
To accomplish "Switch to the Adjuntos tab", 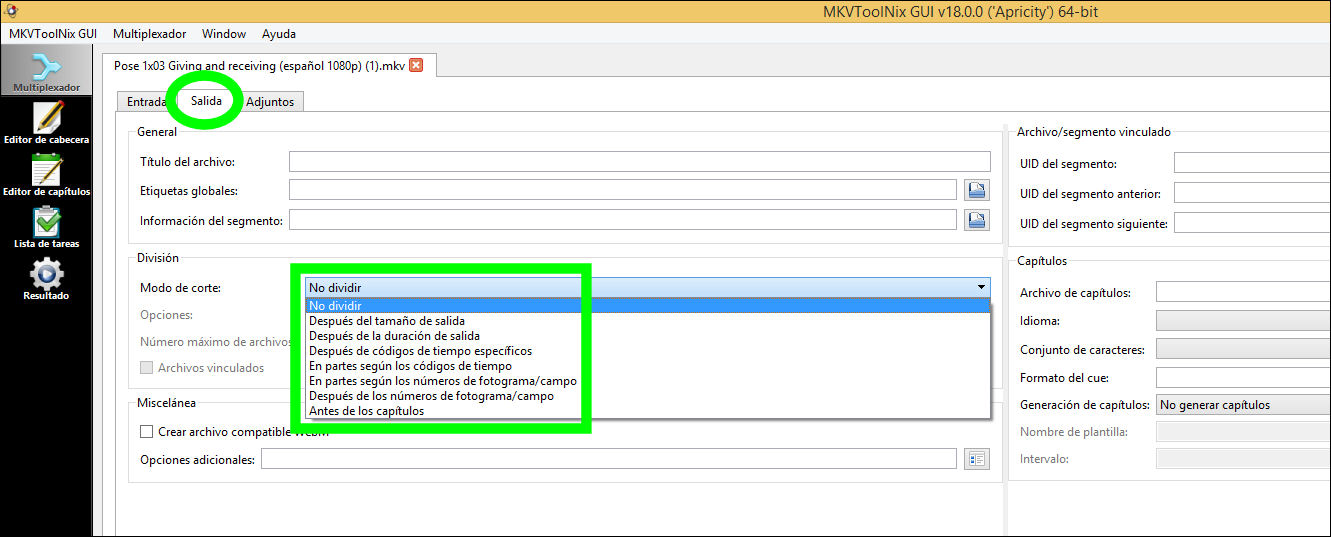I will click(270, 102).
